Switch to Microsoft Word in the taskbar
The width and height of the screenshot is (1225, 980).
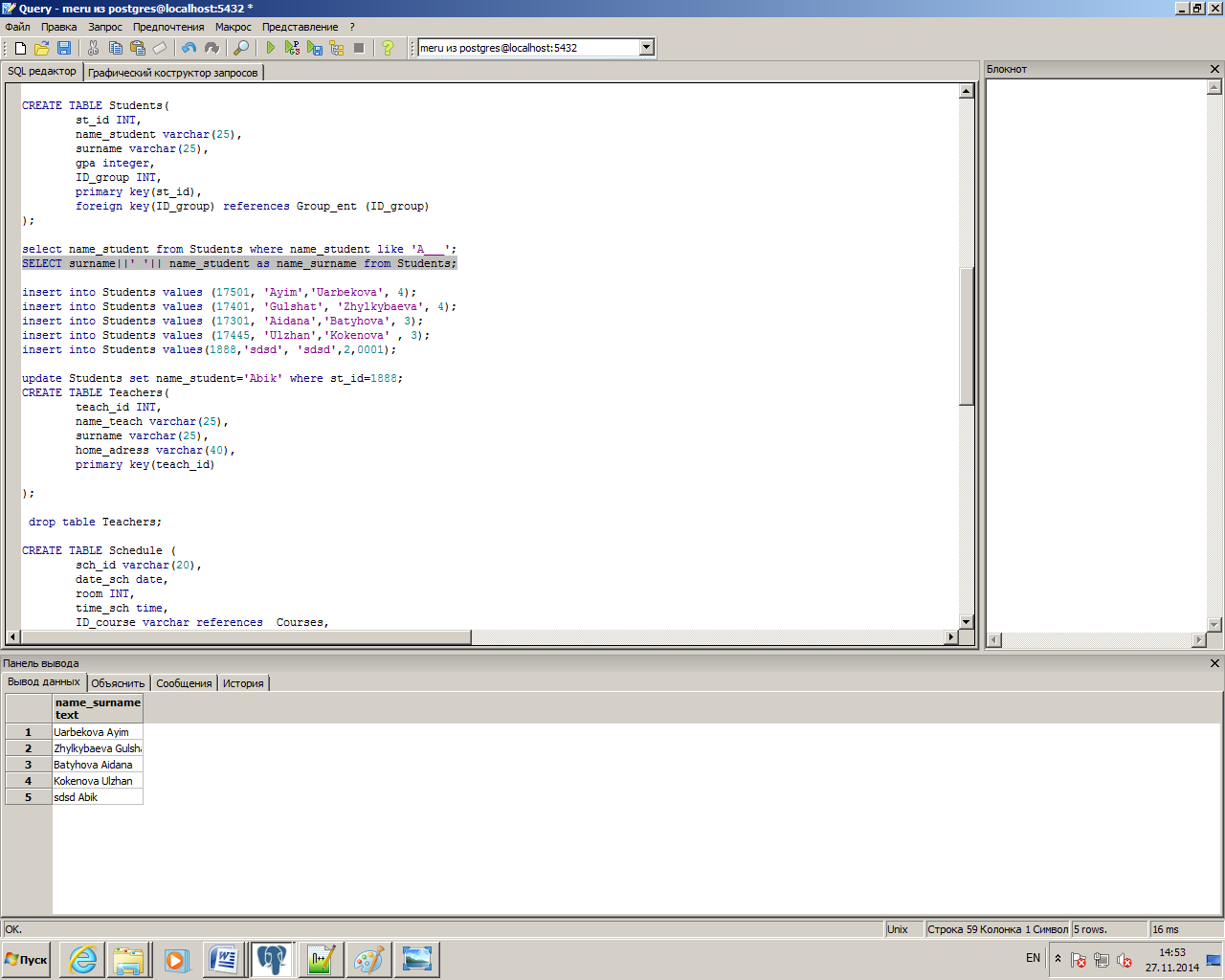tap(224, 960)
